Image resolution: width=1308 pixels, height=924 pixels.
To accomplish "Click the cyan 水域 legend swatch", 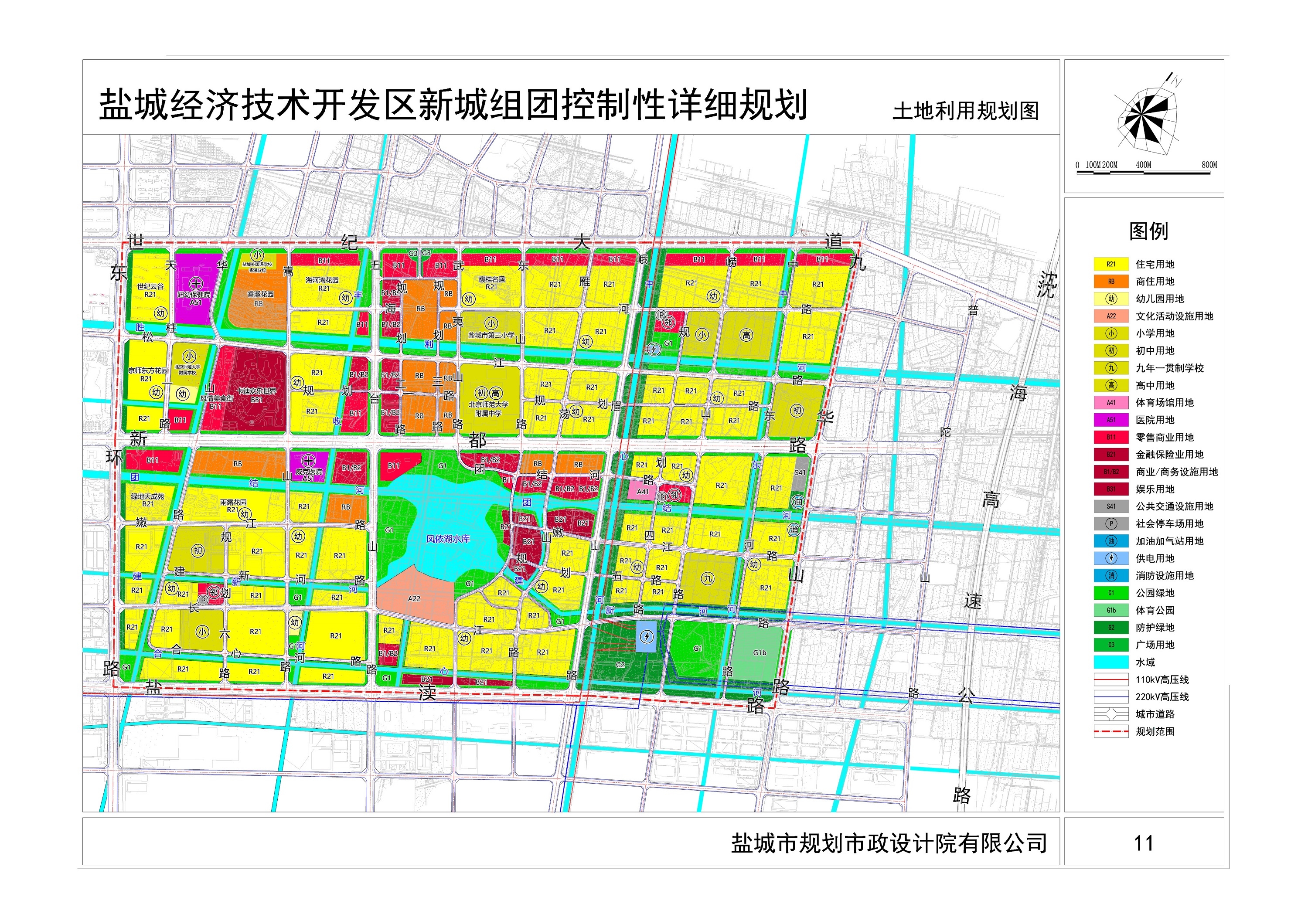I will click(1111, 662).
